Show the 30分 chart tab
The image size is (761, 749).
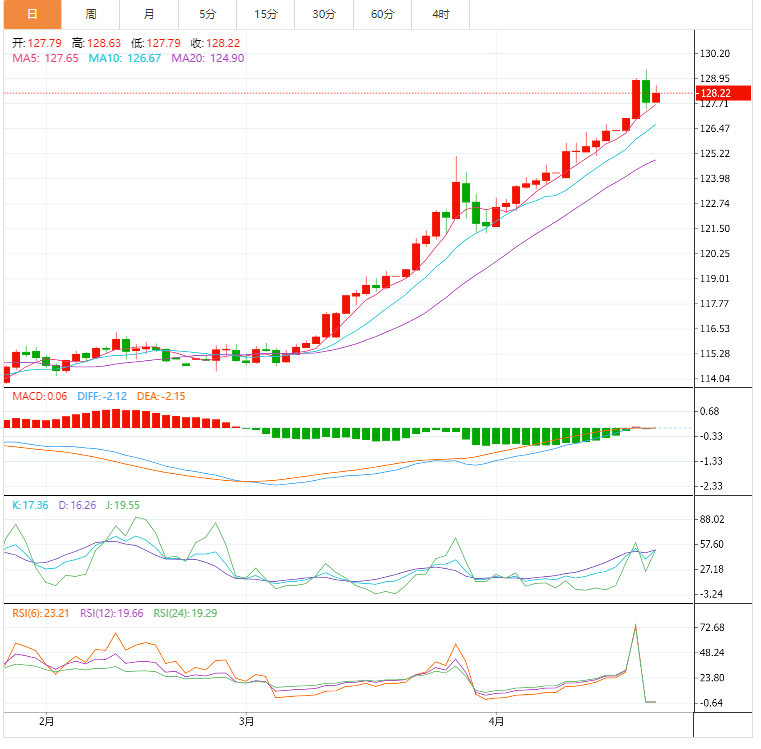(x=324, y=14)
